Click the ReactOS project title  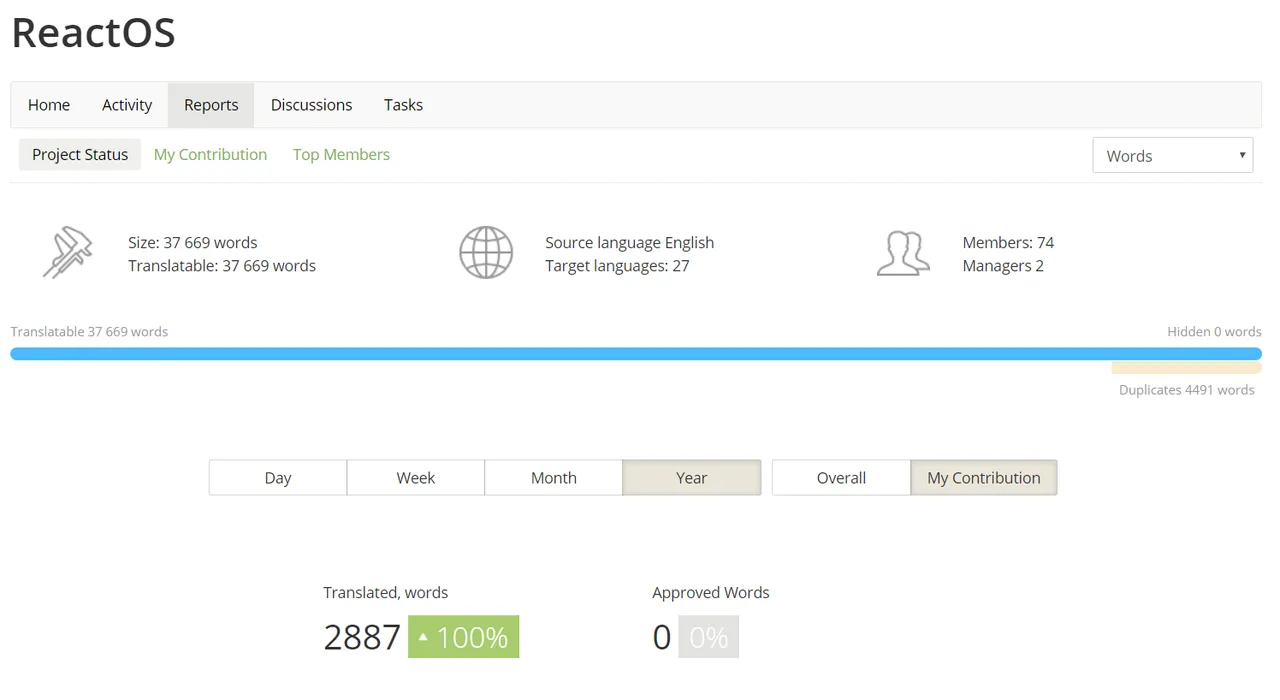pos(93,32)
